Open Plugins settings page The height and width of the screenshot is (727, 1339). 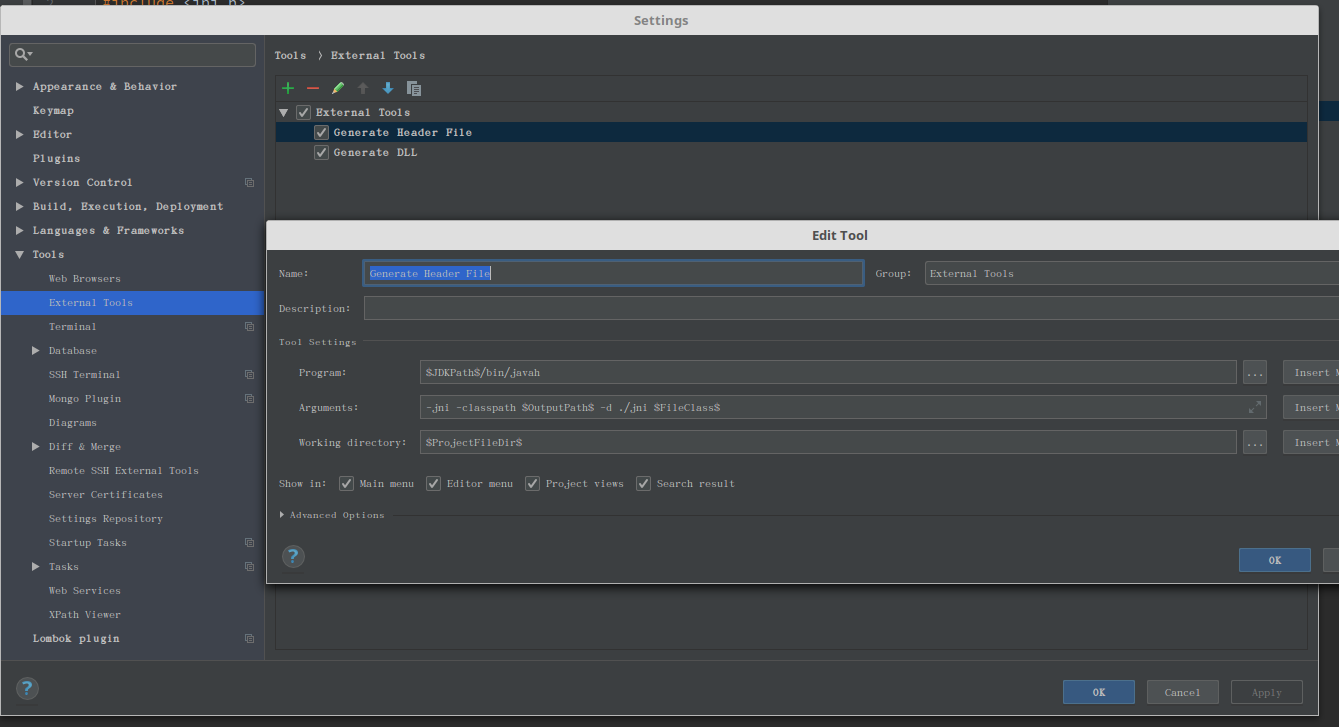coord(56,158)
